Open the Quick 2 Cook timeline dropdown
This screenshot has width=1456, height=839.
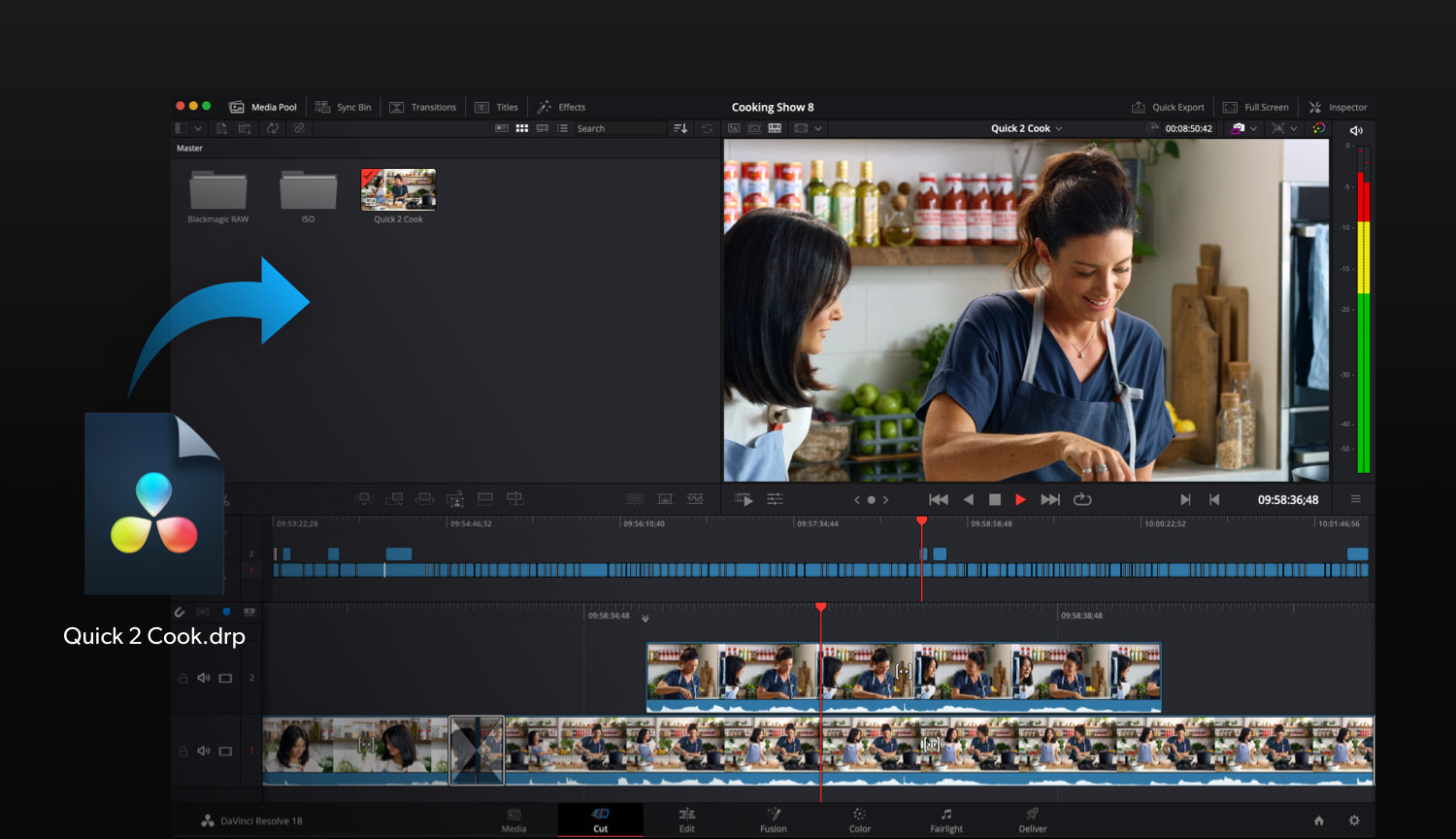1026,128
